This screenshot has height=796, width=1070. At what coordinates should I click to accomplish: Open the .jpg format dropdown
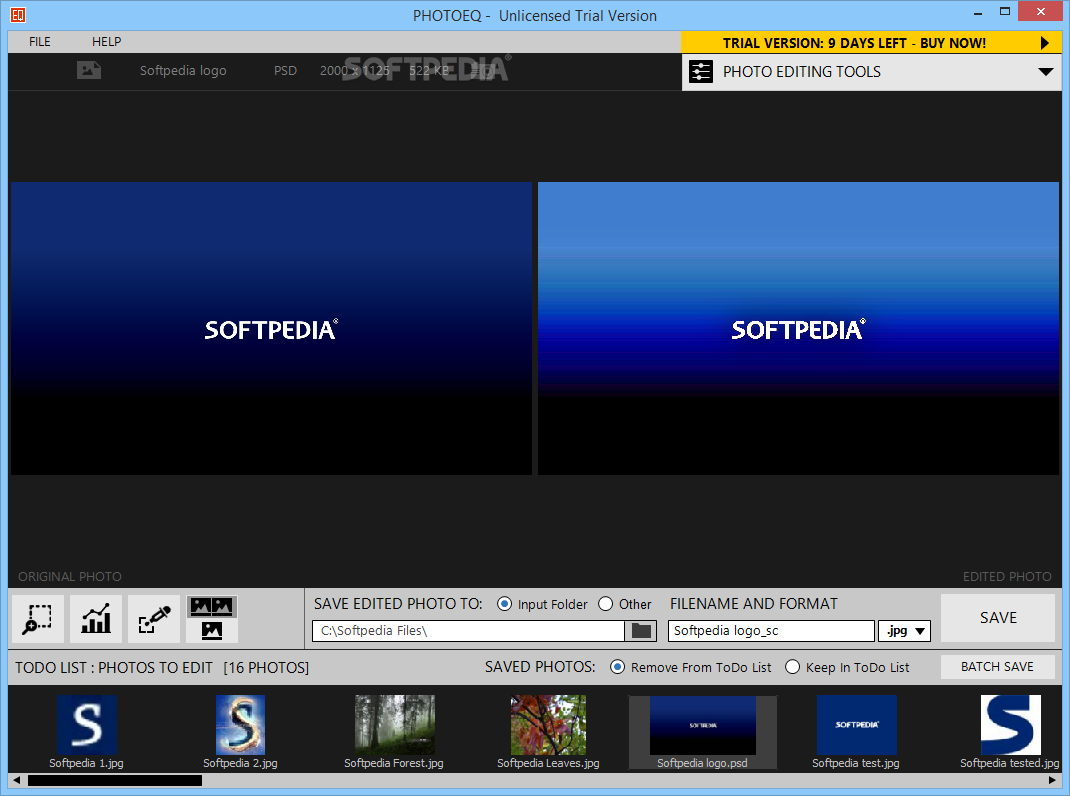pyautogui.click(x=904, y=631)
